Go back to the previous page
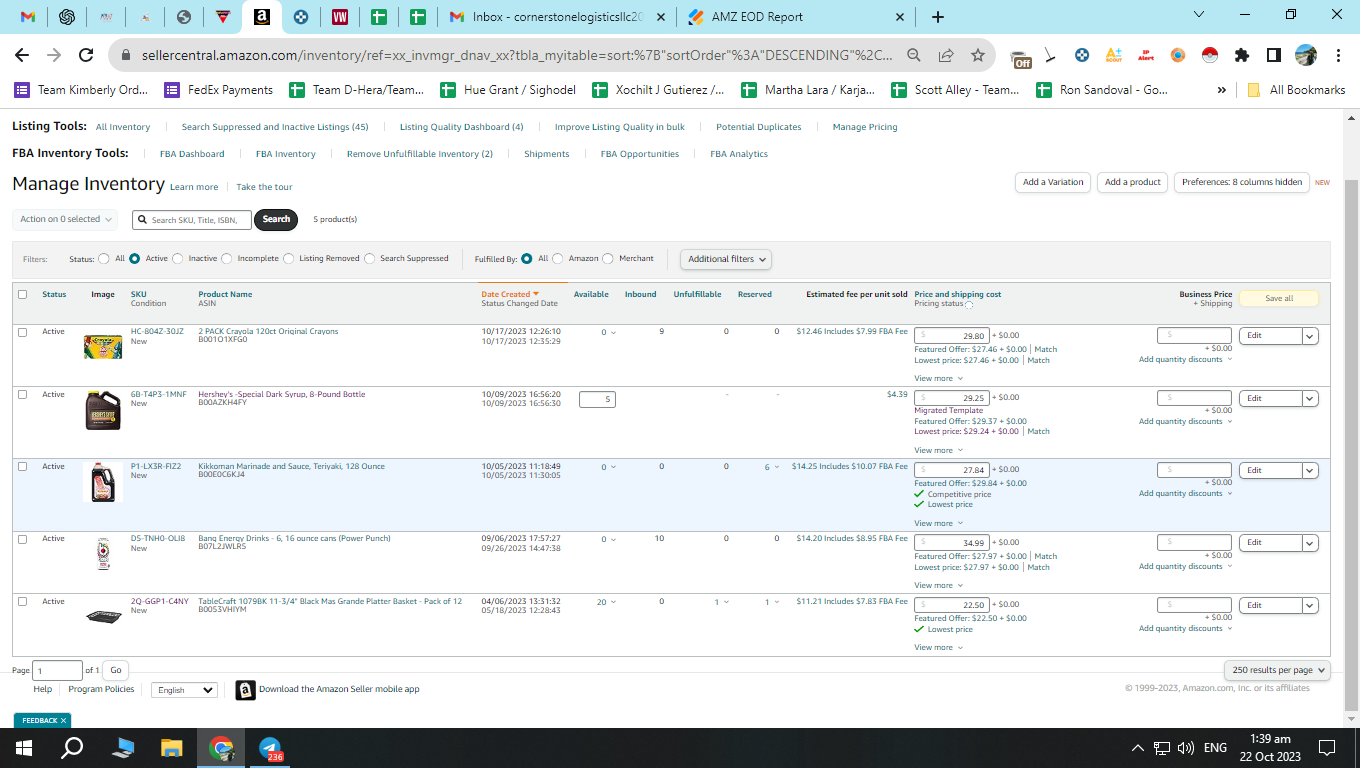 pos(22,55)
